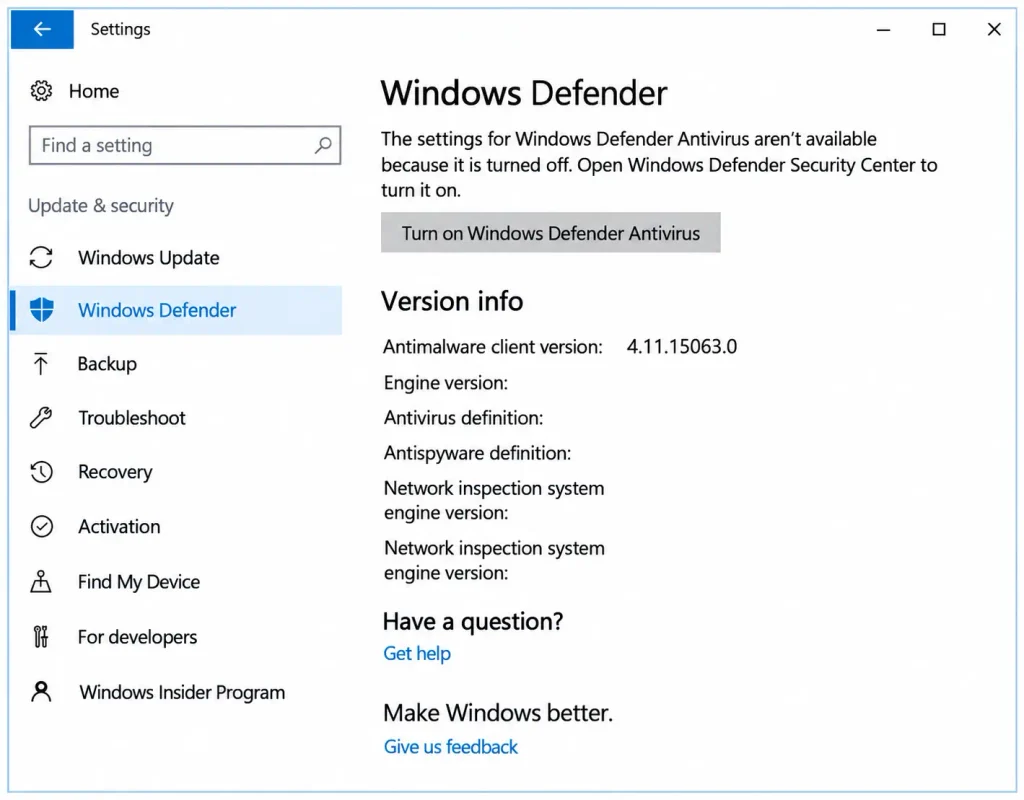Click the For developers tools icon
This screenshot has height=800, width=1024.
pos(40,636)
